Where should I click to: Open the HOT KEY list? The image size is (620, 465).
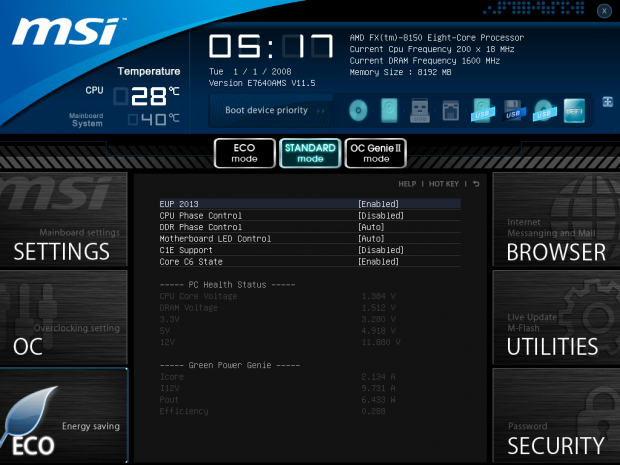pos(444,184)
